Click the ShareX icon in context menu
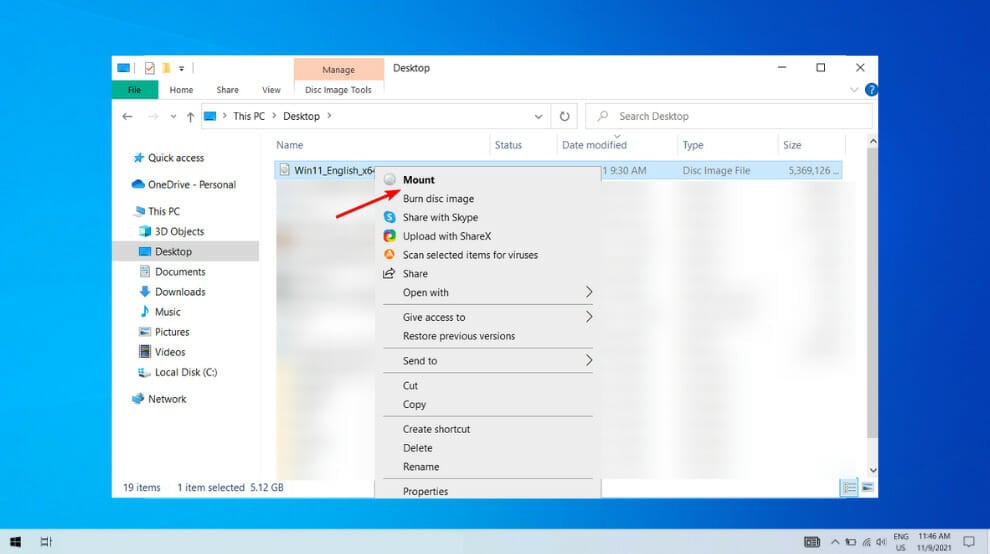Viewport: 990px width, 554px height. [390, 236]
